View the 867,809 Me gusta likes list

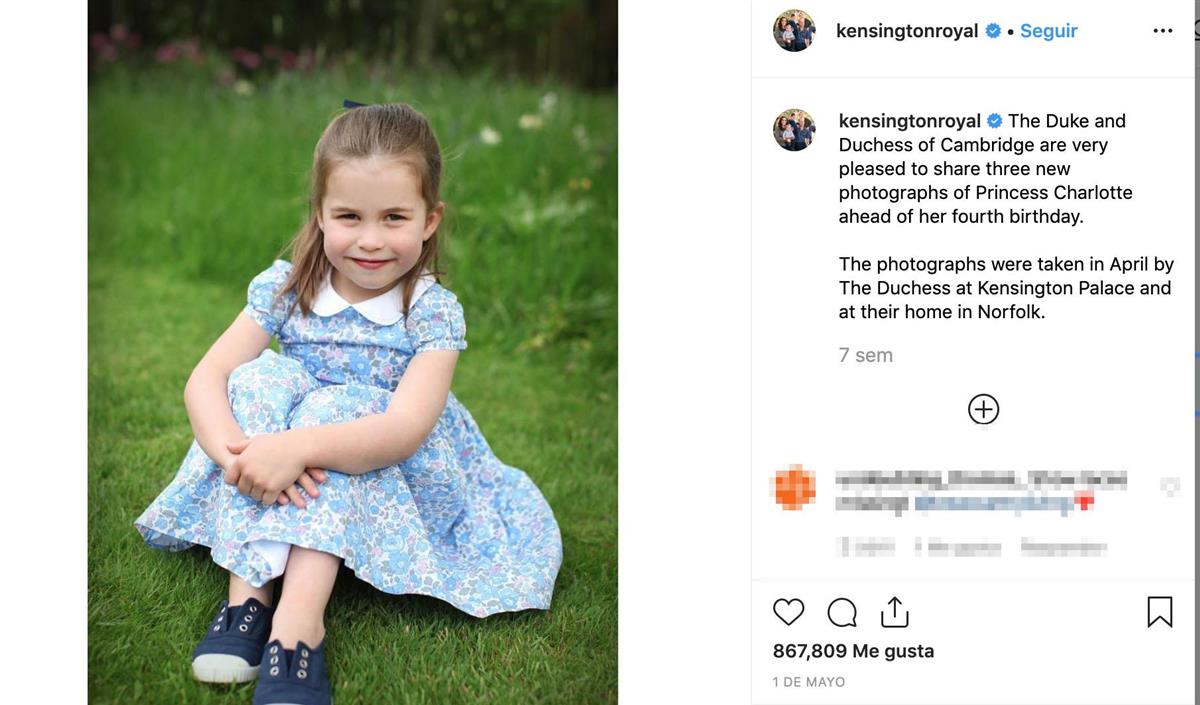pyautogui.click(x=853, y=651)
